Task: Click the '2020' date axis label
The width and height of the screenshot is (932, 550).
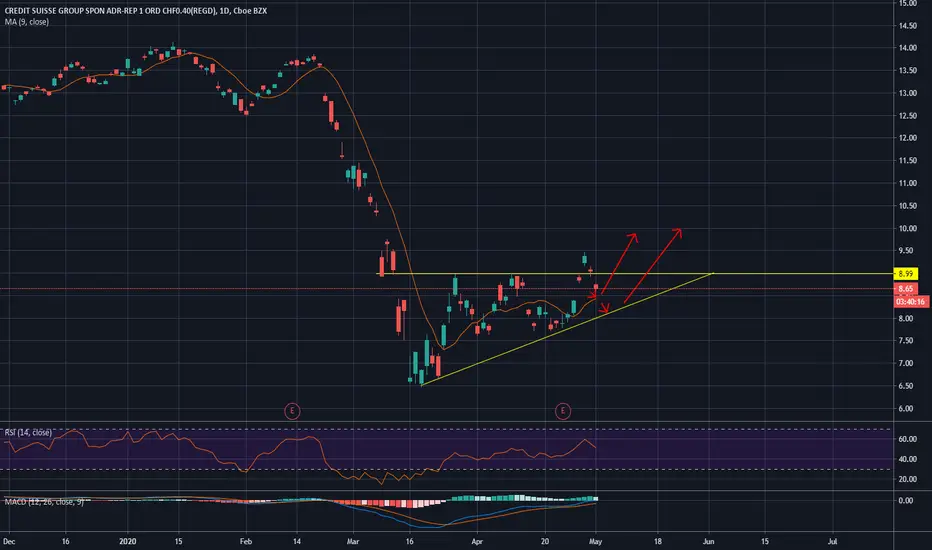Action: point(128,542)
